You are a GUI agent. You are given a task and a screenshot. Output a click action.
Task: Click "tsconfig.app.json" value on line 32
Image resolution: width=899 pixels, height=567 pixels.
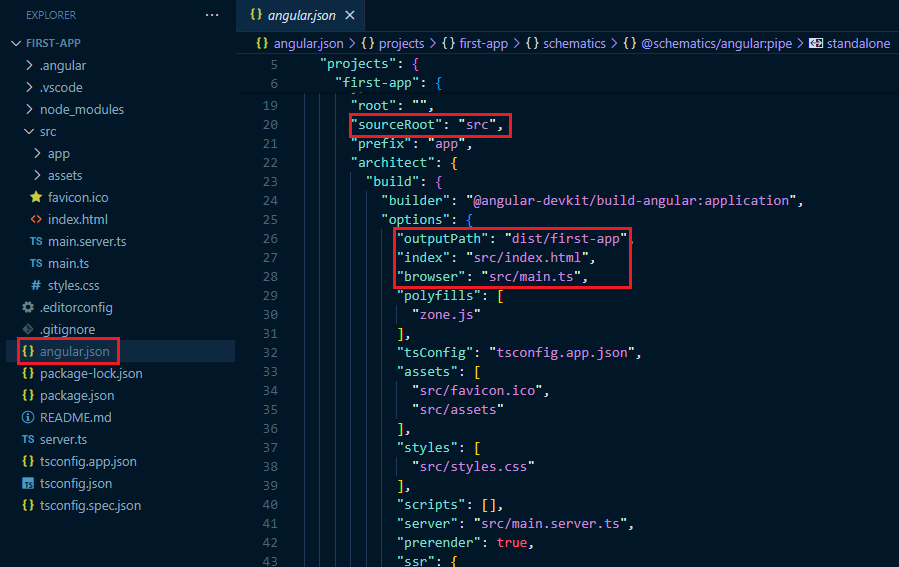562,353
